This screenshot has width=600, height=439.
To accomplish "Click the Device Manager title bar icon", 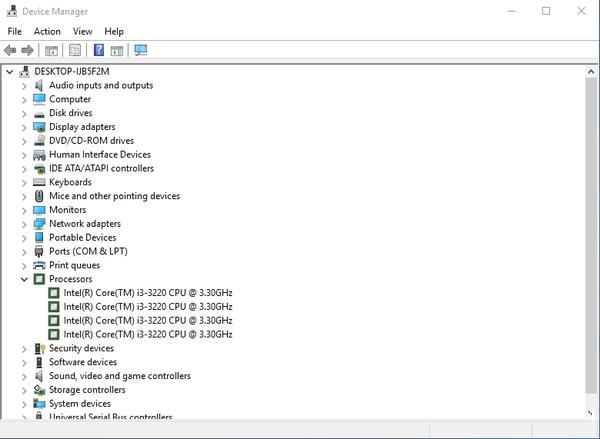I will [x=12, y=11].
